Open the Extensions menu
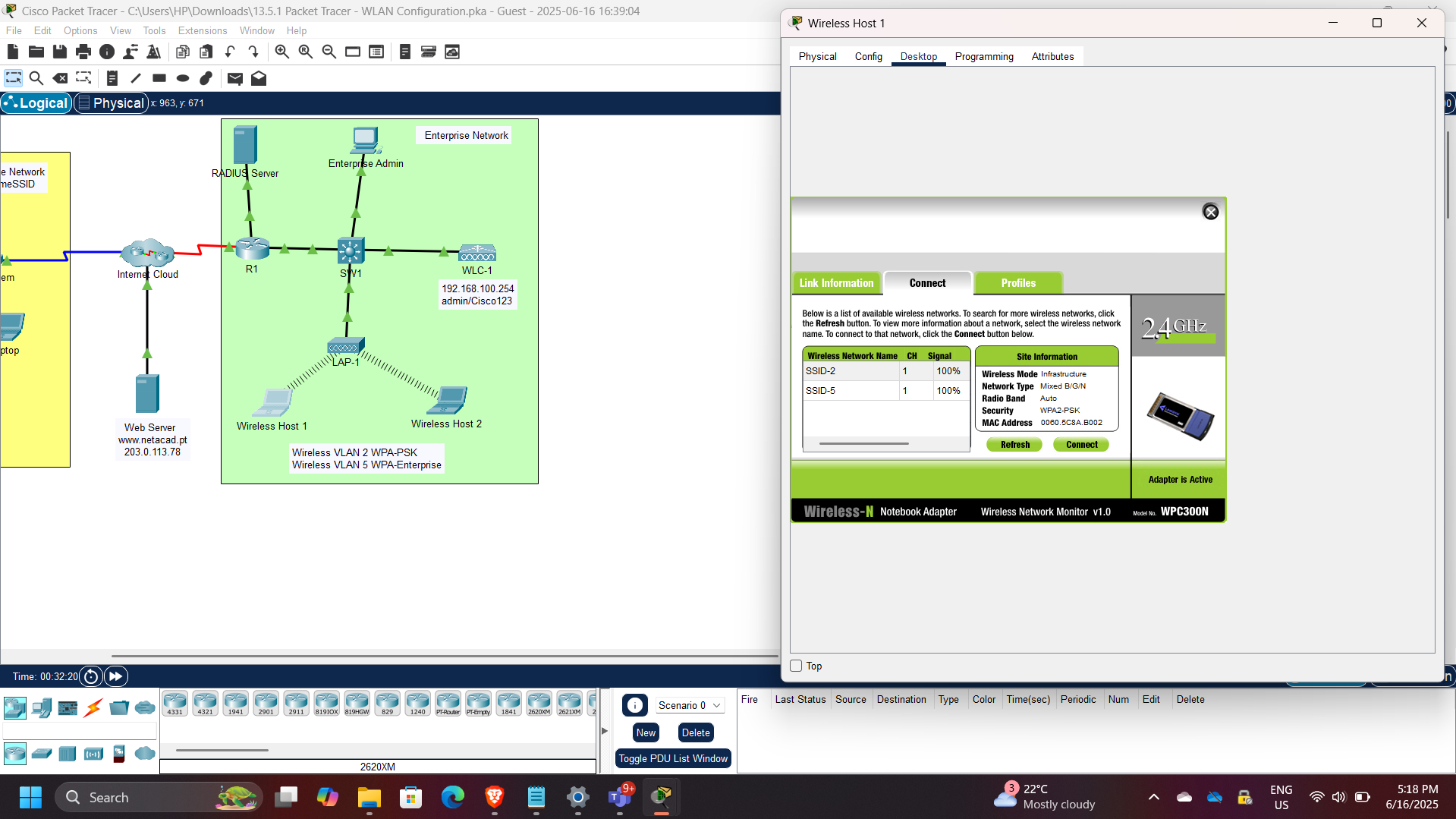Viewport: 1456px width, 819px height. click(202, 30)
